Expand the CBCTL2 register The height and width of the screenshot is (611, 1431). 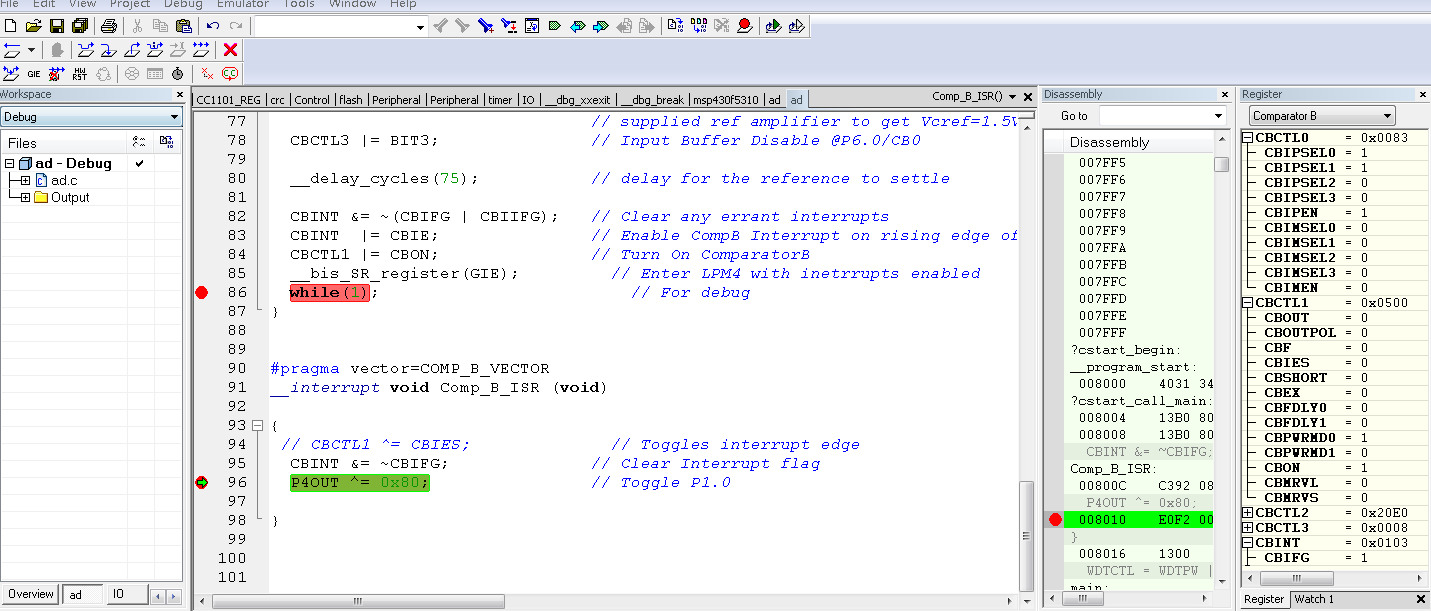[1248, 513]
